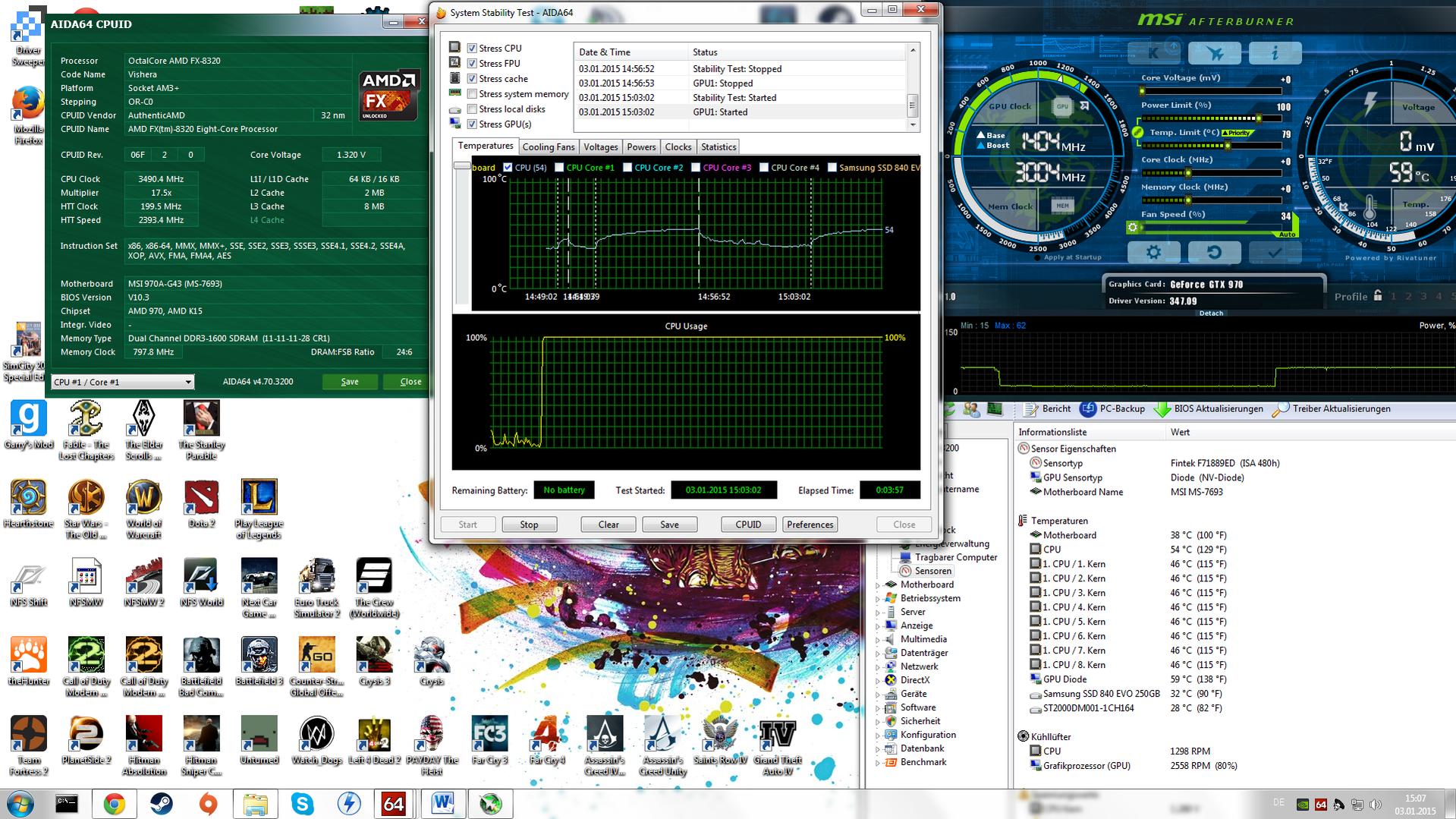Toggle the power and temp limit link icon

click(1137, 132)
